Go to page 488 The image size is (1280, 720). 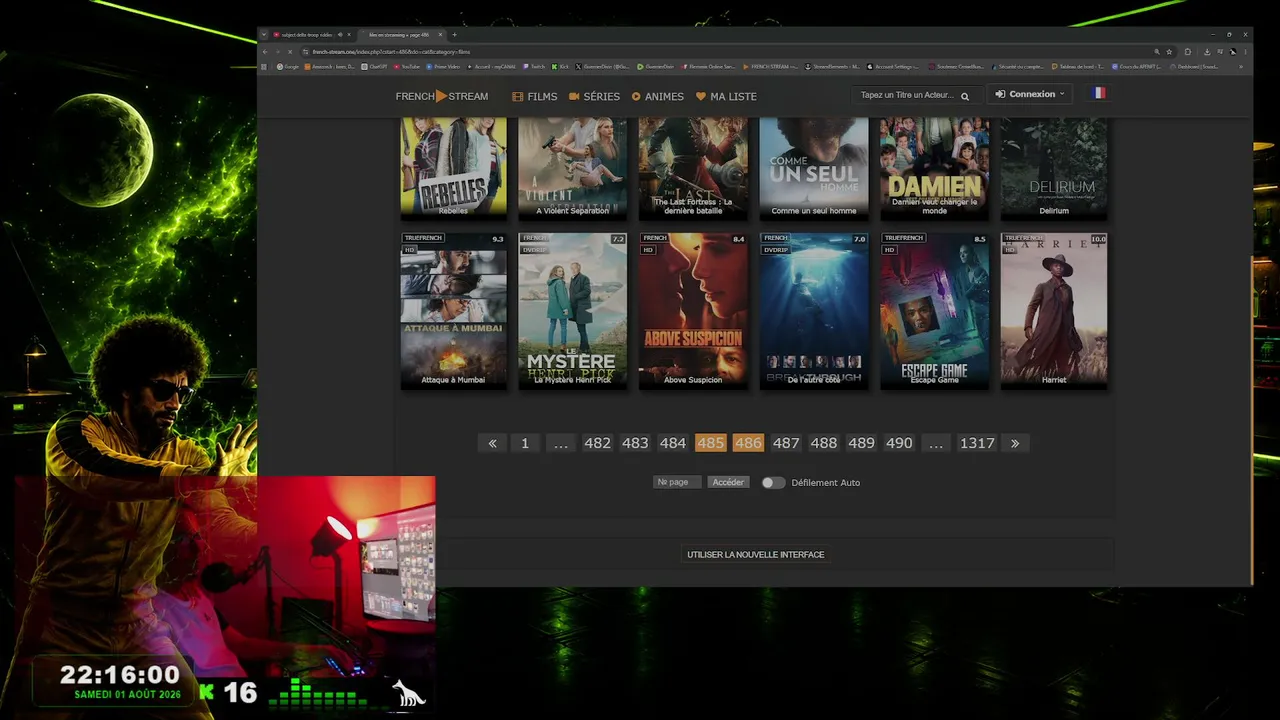(x=824, y=443)
